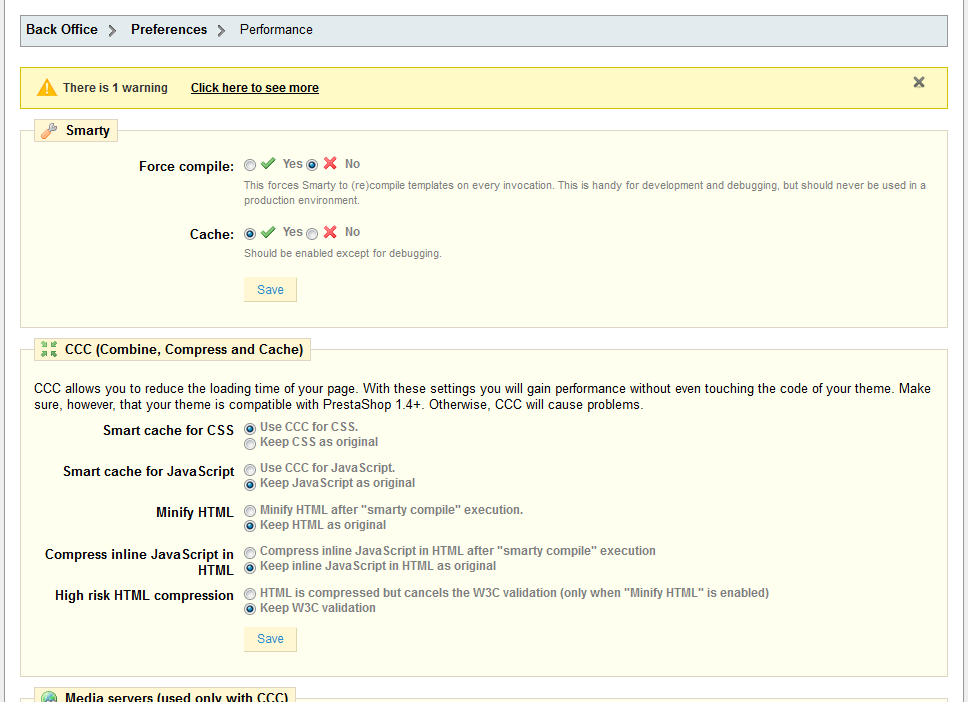
Task: Click the Media servers section heading
Action: 177,697
